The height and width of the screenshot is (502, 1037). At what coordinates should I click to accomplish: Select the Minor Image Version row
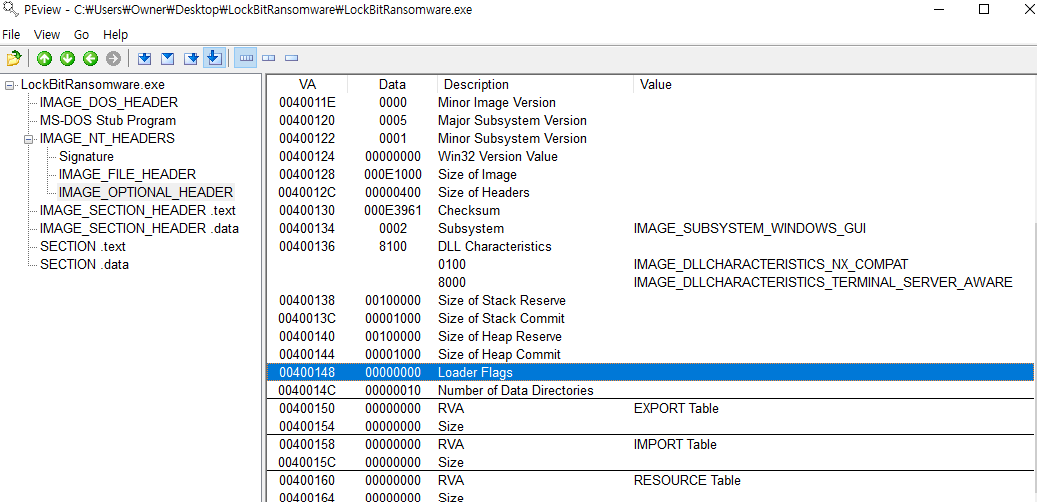click(x=651, y=103)
